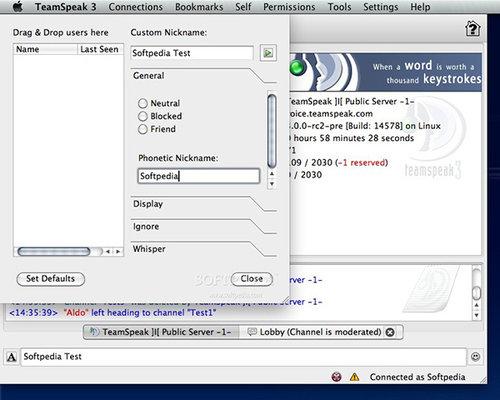500x400 pixels.
Task: Click the right arrow of contacts list scrollbar
Action: click(118, 252)
